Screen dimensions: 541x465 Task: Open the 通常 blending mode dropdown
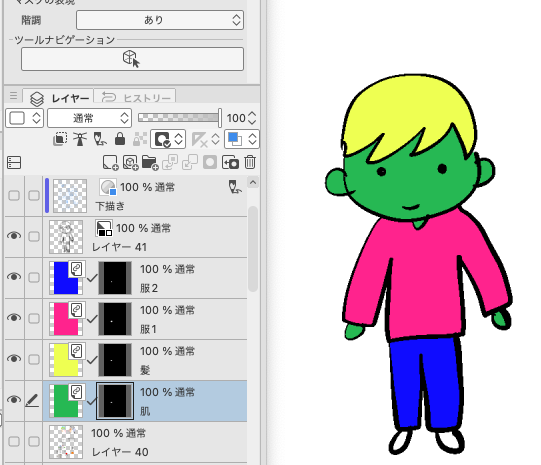tap(89, 118)
